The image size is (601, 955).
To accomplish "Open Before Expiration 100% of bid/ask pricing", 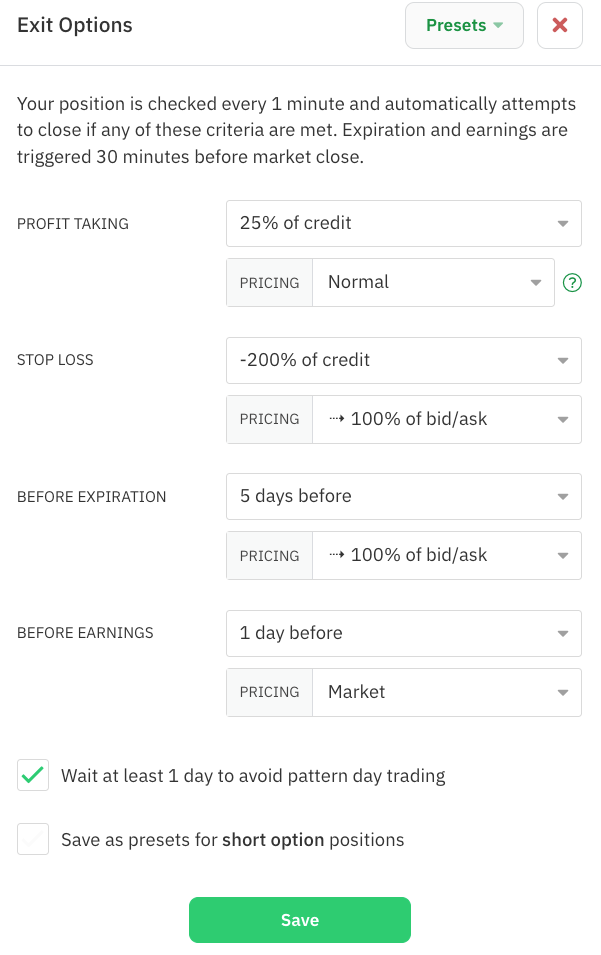I will click(447, 555).
